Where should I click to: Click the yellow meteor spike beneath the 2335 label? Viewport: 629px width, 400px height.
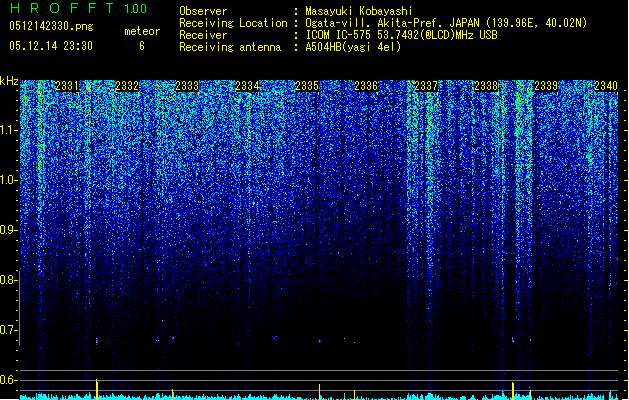click(319, 392)
